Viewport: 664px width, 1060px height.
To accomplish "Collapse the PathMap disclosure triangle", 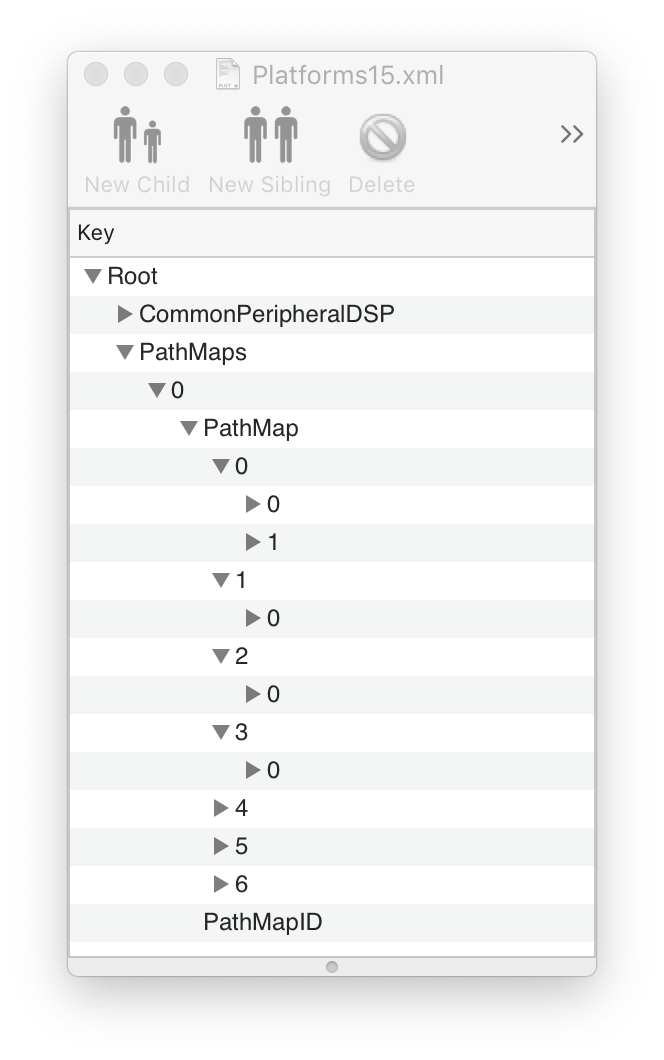I will pos(189,428).
